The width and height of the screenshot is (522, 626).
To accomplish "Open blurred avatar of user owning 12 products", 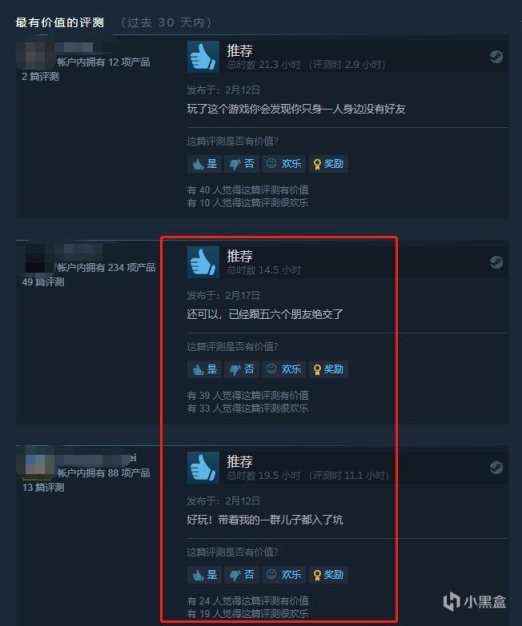I will point(35,56).
